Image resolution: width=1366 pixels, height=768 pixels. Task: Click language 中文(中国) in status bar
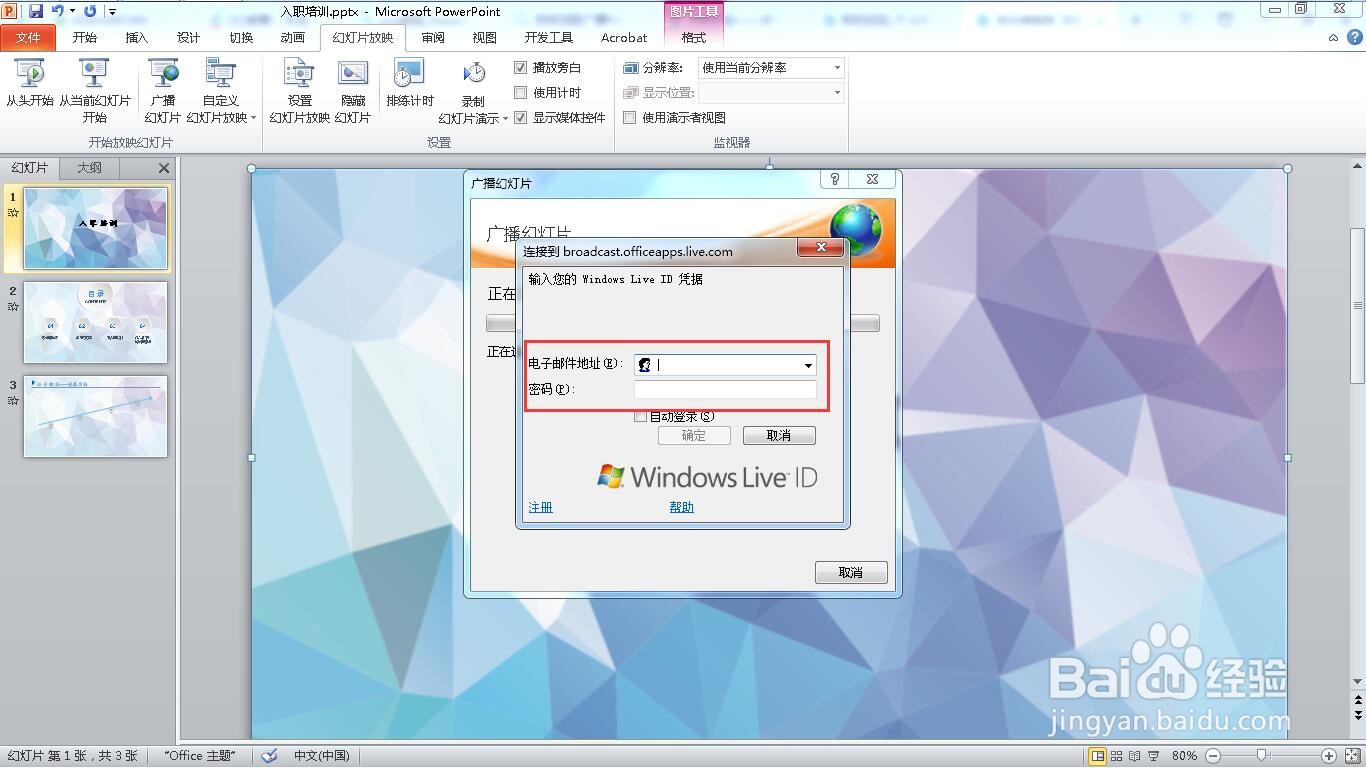322,756
